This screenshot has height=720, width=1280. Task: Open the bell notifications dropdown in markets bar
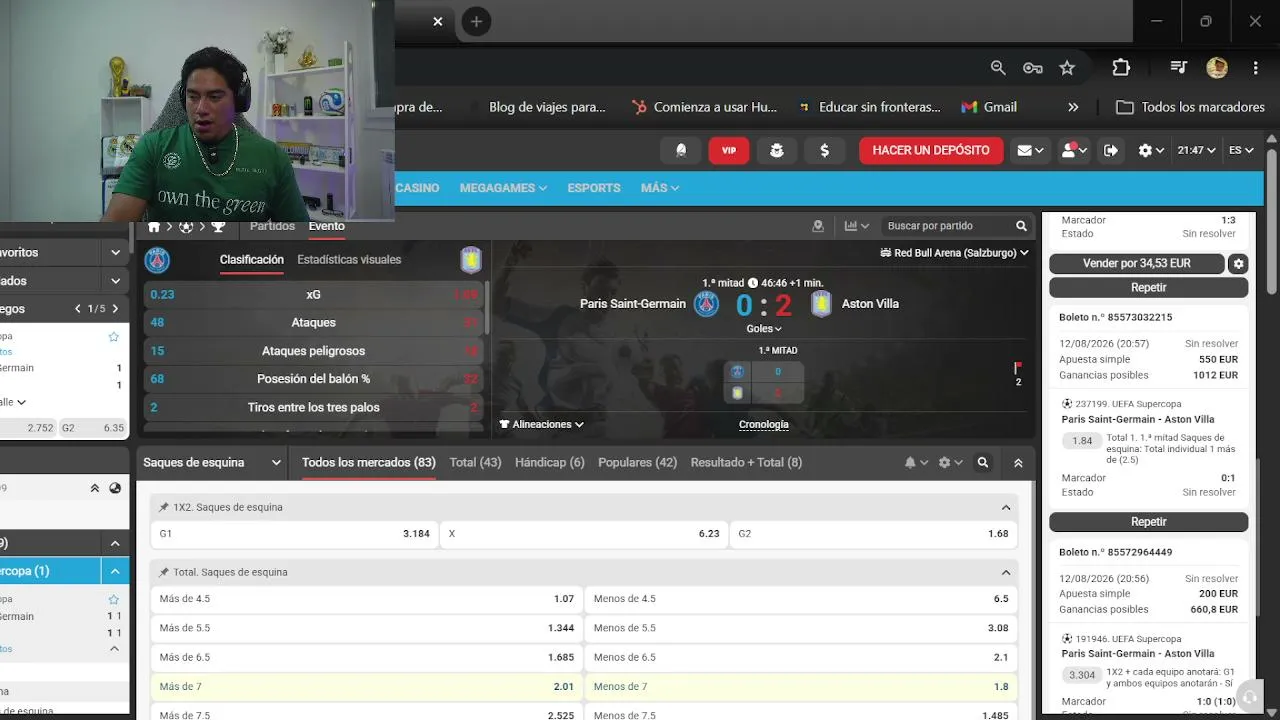point(916,463)
